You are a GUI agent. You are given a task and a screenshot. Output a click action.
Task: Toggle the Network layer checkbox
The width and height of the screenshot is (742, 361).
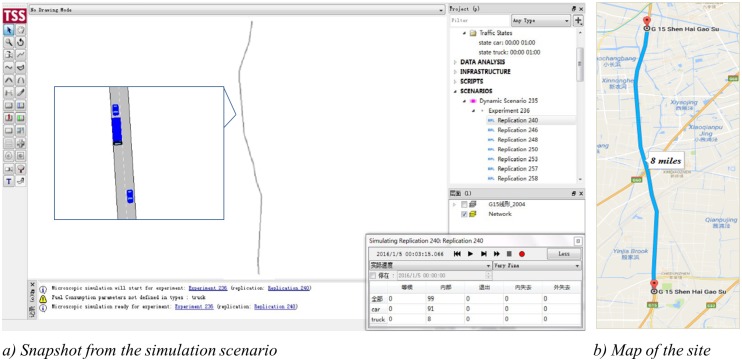464,214
